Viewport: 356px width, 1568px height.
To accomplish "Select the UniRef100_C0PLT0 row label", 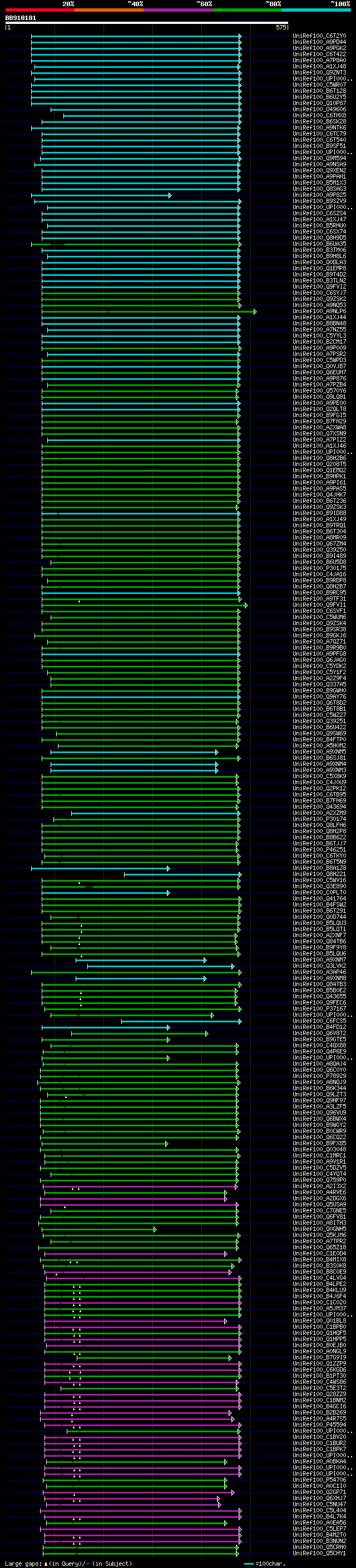I will tap(319, 892).
